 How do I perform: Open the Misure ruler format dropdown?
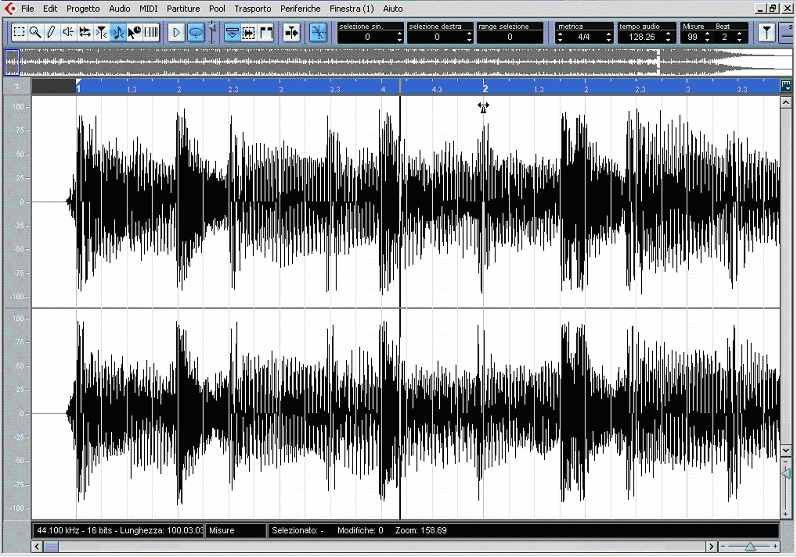(234, 529)
